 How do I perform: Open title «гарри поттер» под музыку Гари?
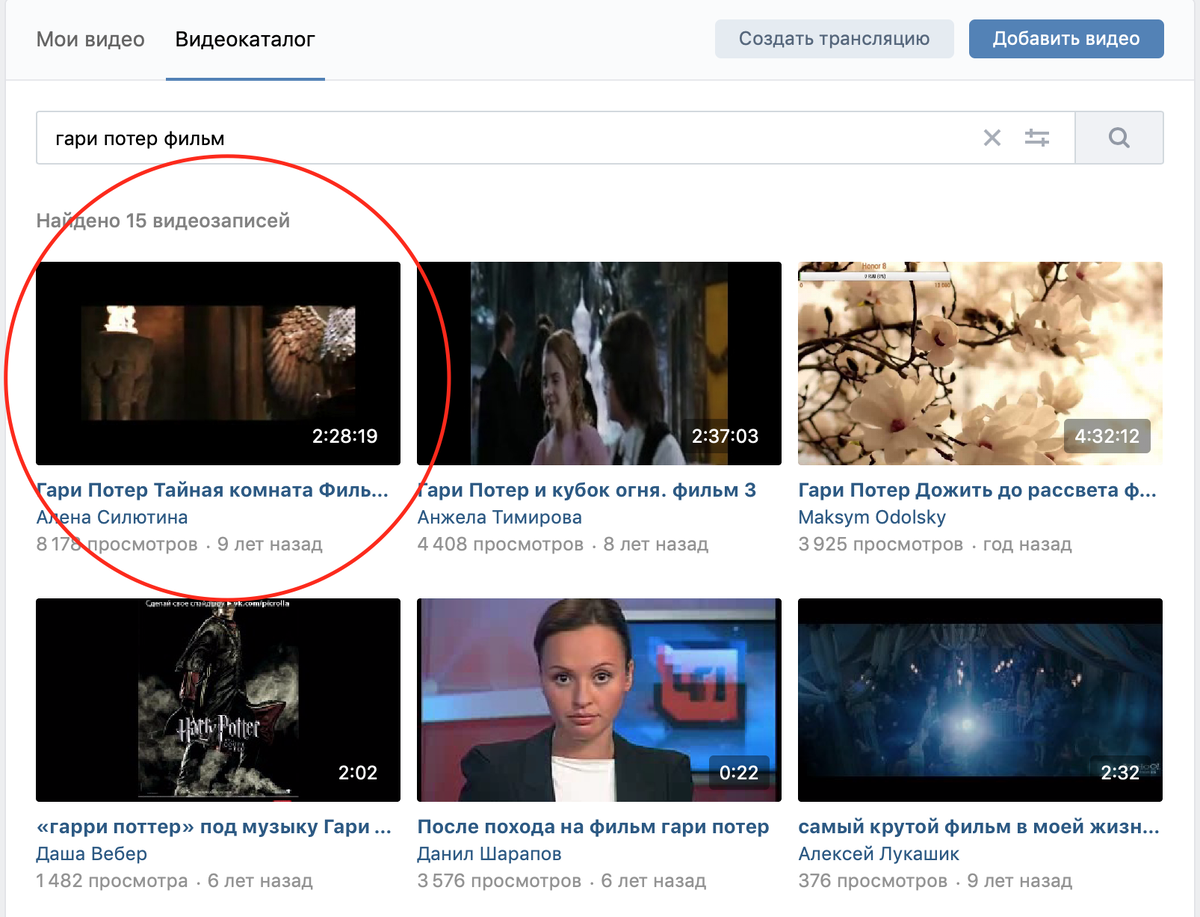(x=215, y=827)
